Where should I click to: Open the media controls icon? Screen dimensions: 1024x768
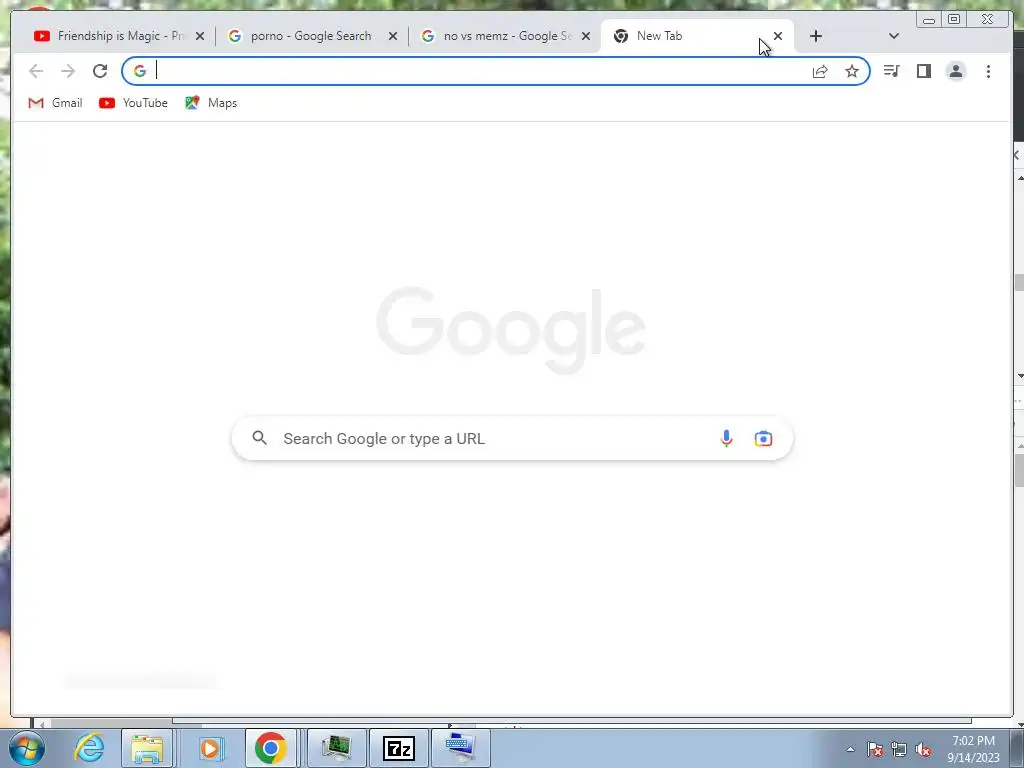(x=891, y=71)
